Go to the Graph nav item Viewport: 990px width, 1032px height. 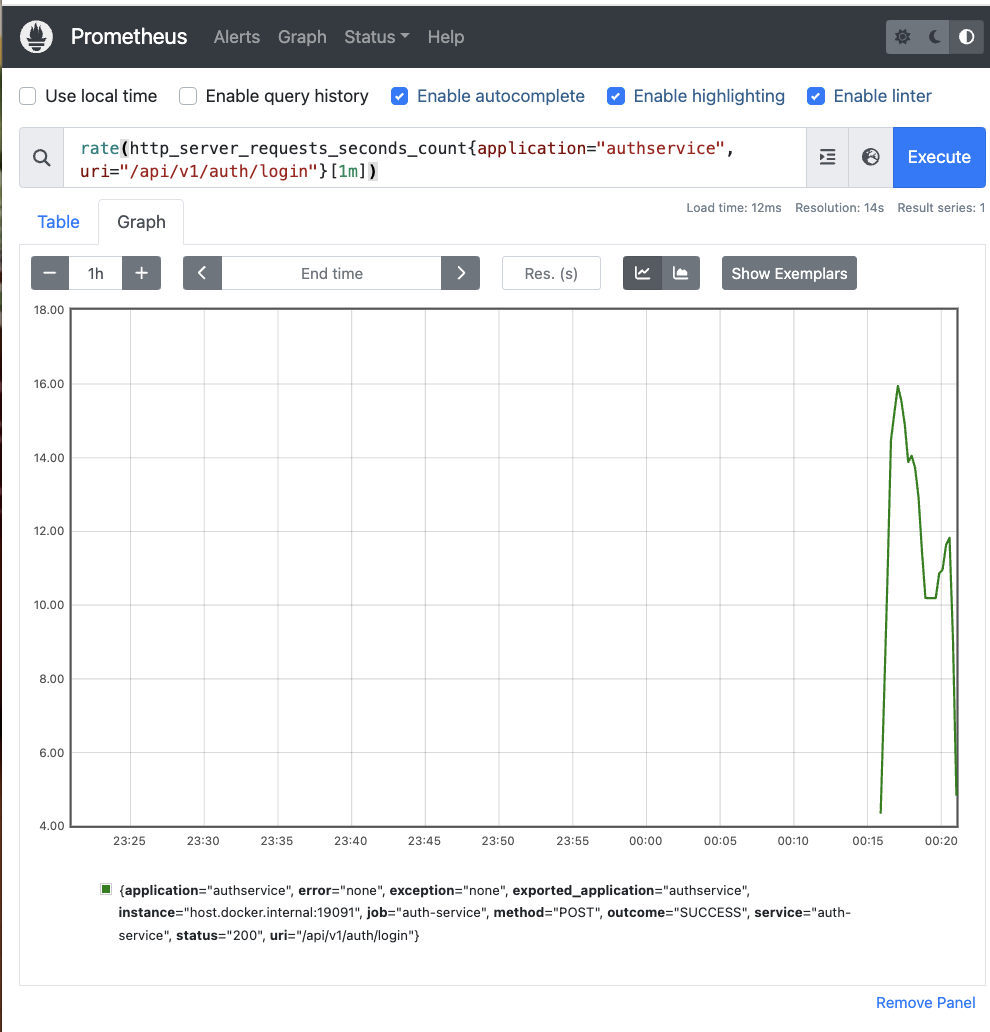(302, 37)
